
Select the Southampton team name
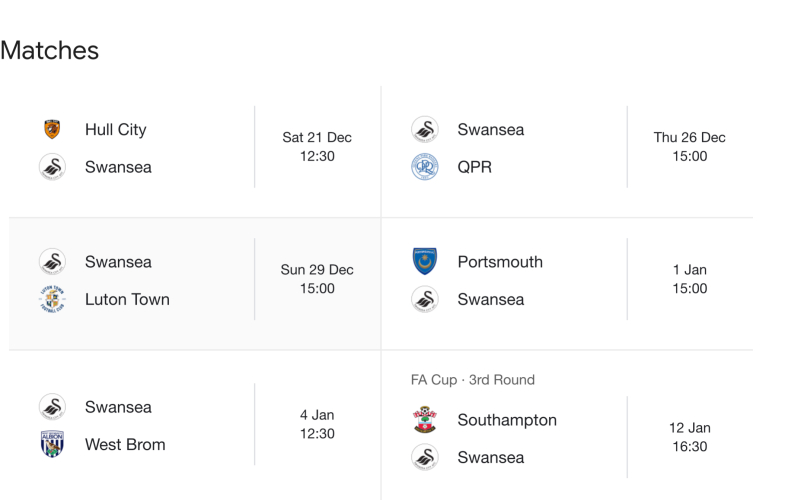[507, 420]
